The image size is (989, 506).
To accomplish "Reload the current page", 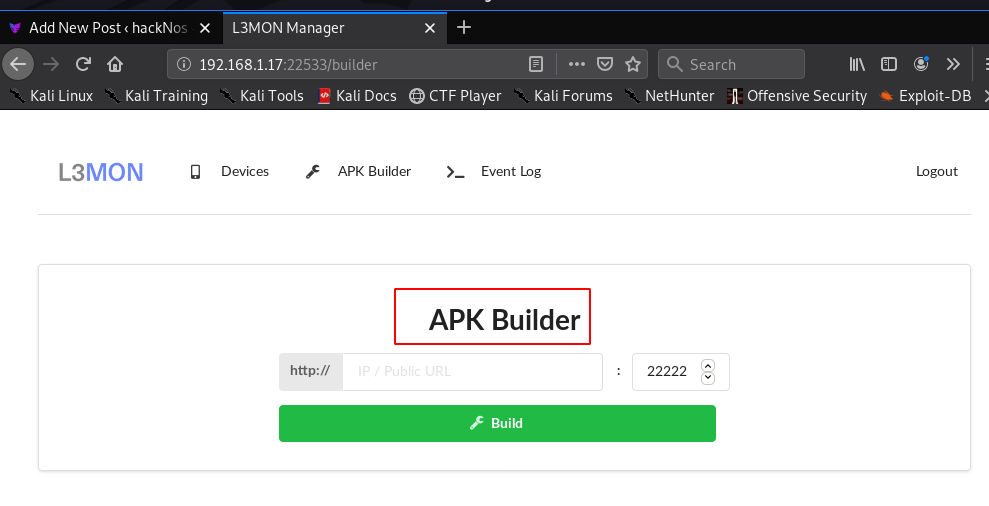I will [x=83, y=64].
